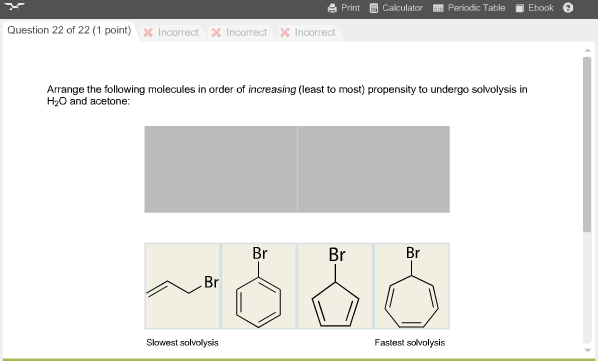Screen dimensions: 598x361
Task: Click the red X on second Incorrect tab
Action: (216, 33)
